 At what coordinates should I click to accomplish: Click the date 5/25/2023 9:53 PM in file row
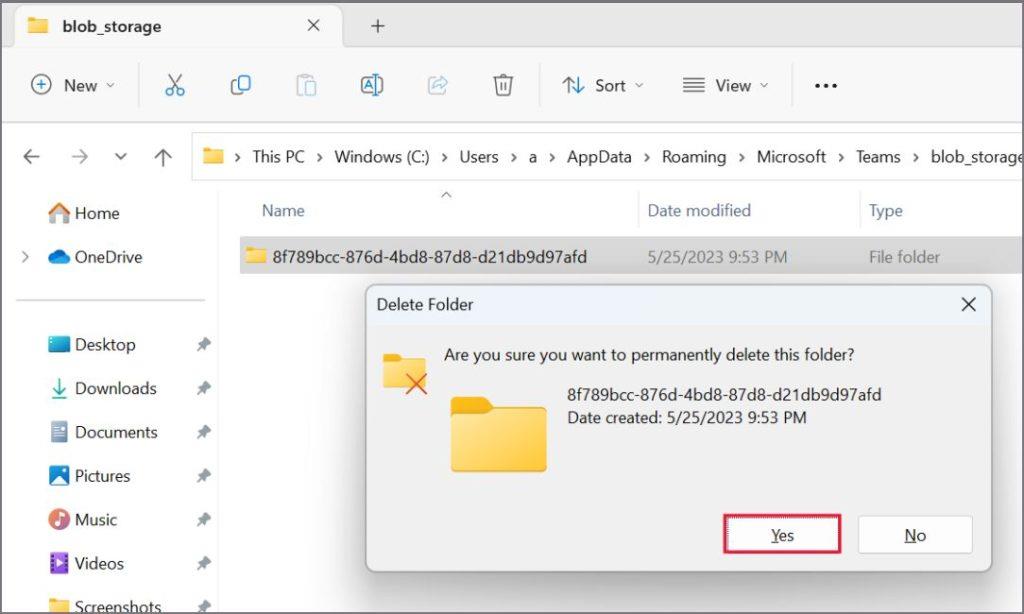click(x=717, y=257)
